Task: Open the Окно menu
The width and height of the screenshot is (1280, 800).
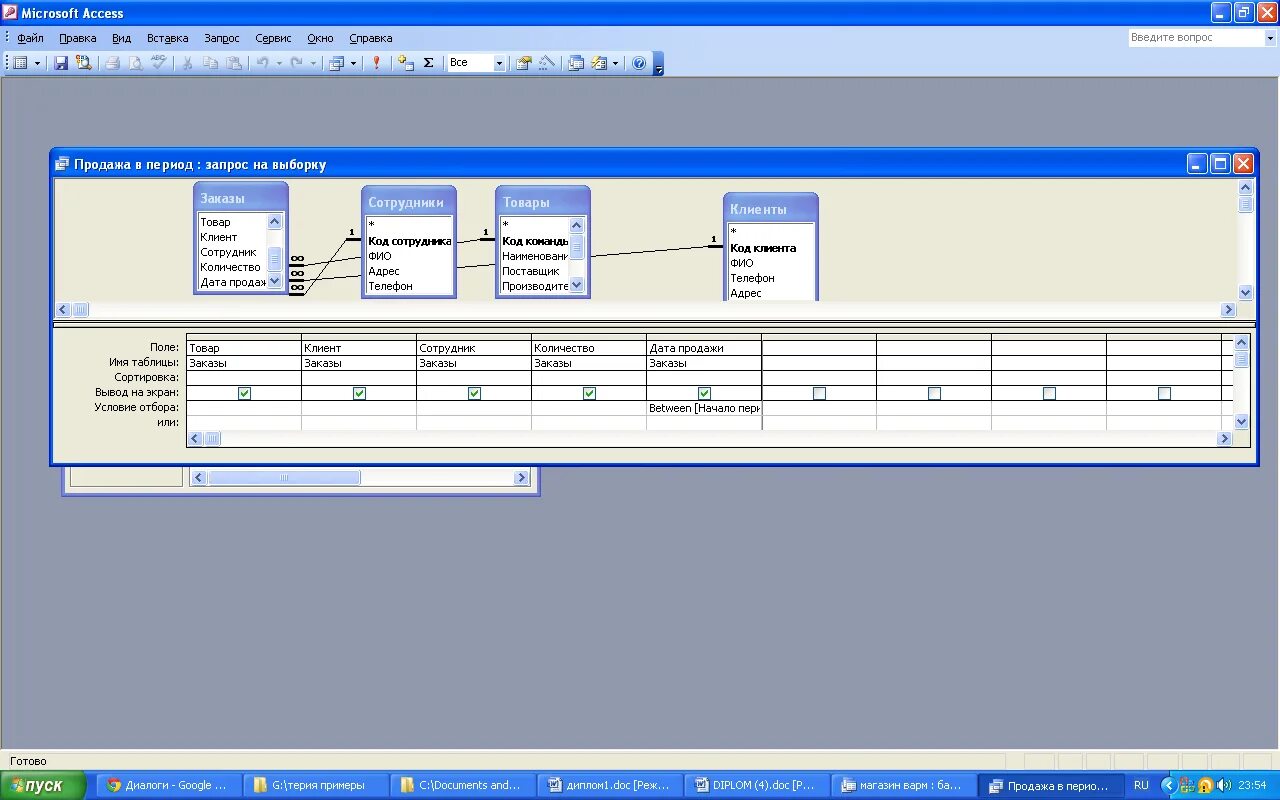Action: click(320, 38)
